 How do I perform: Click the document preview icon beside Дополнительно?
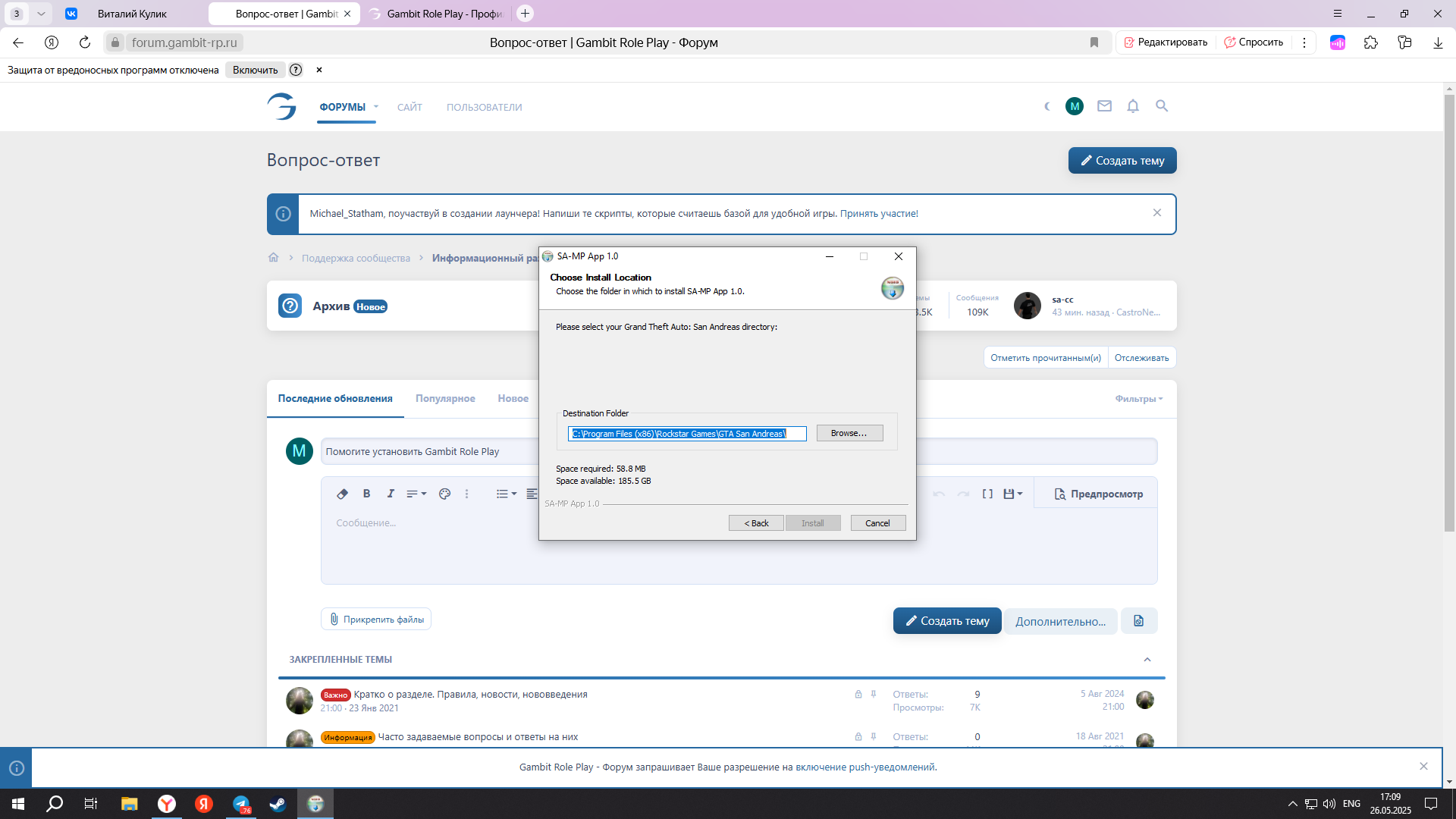pyautogui.click(x=1138, y=621)
